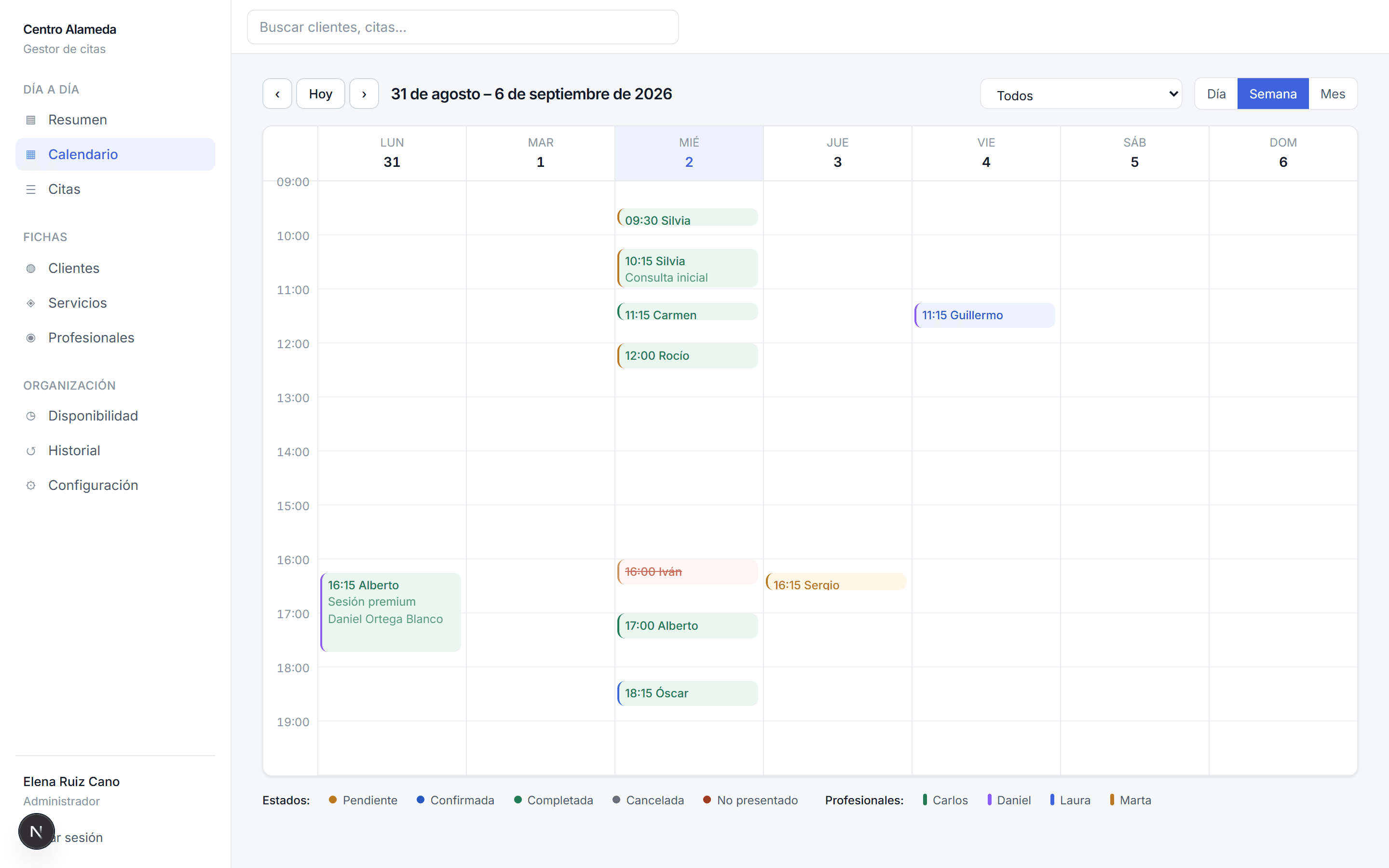The height and width of the screenshot is (868, 1389).
Task: Click the Pendiente status legend dot
Action: coord(333,800)
